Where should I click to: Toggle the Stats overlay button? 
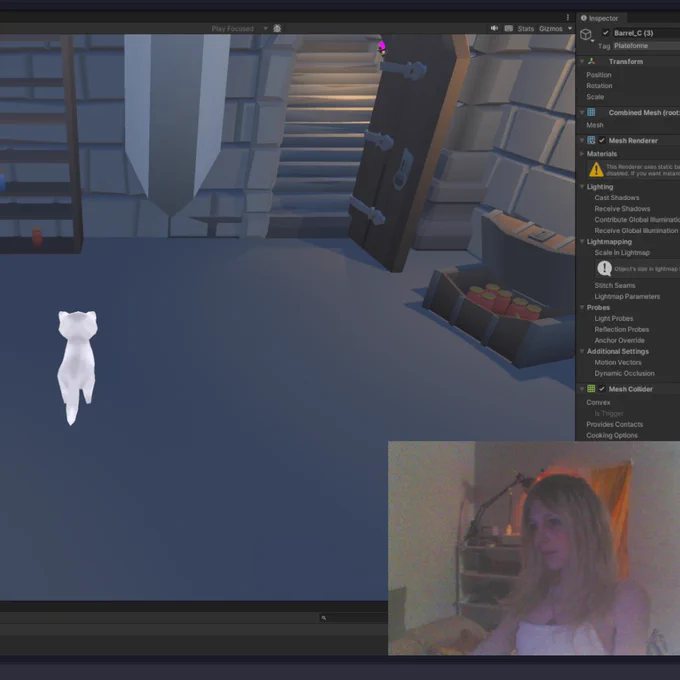(x=526, y=29)
